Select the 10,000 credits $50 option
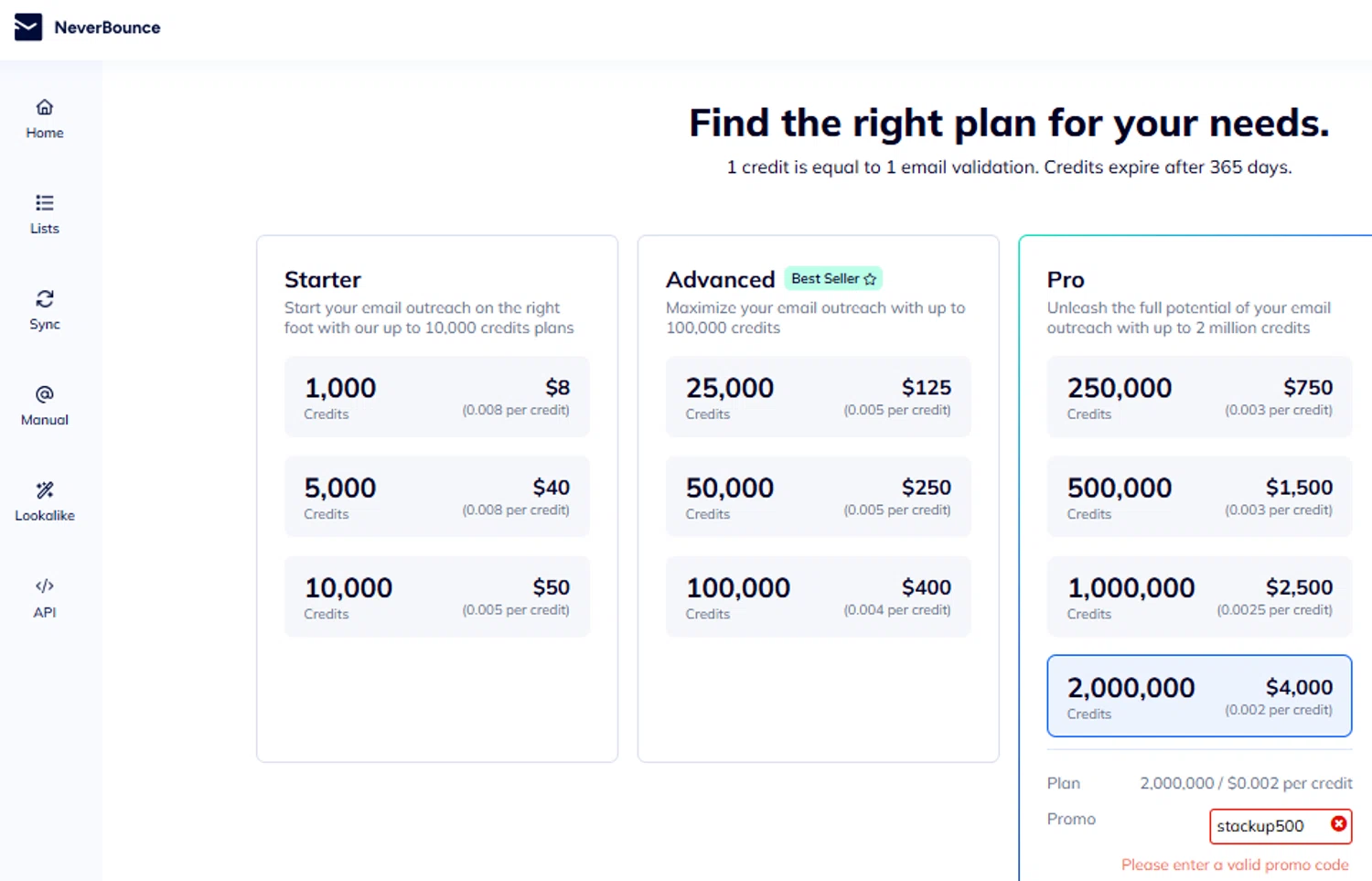The width and height of the screenshot is (1372, 881). [x=436, y=596]
